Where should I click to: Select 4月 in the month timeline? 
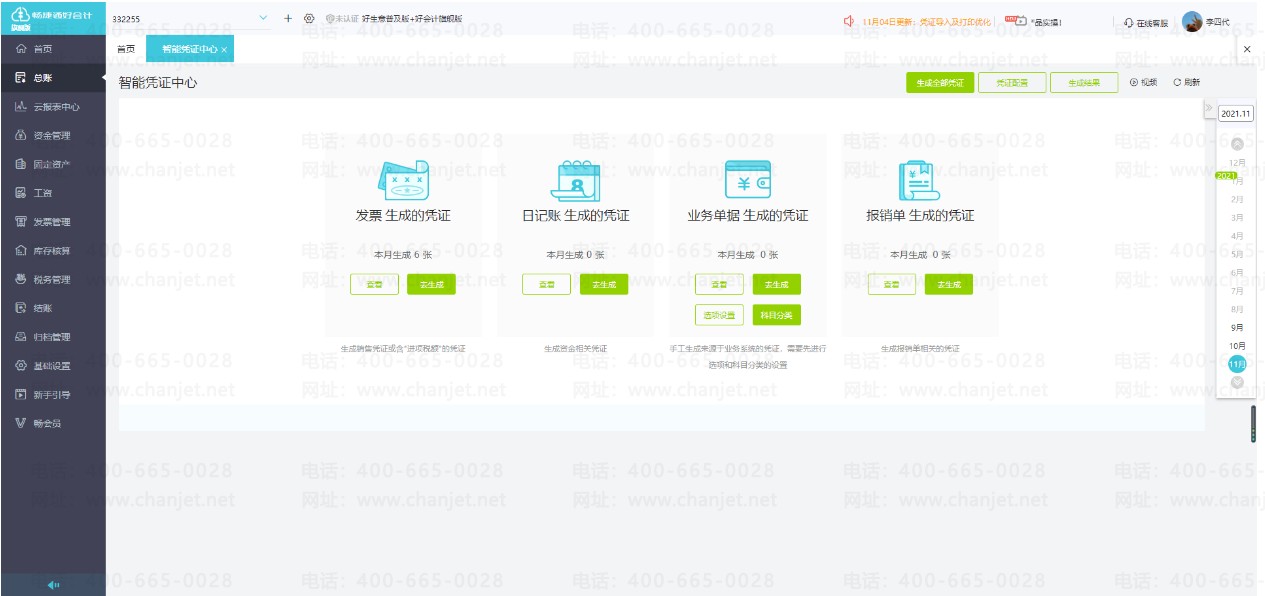[x=1237, y=236]
